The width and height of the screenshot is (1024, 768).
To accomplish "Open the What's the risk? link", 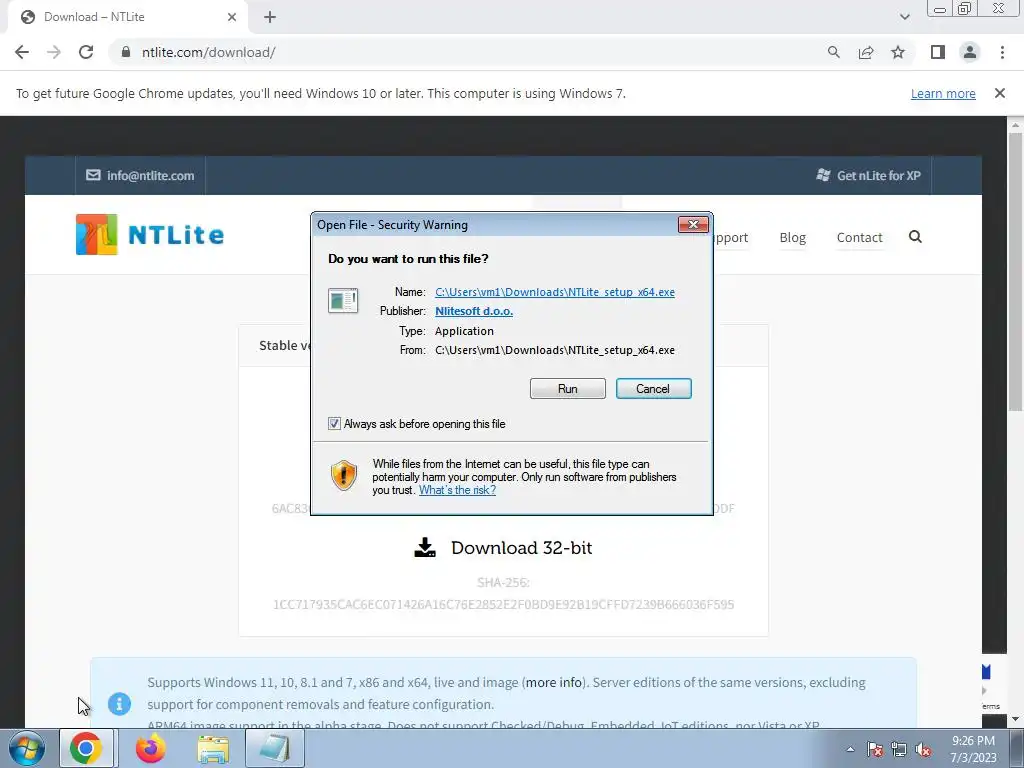I will point(457,490).
